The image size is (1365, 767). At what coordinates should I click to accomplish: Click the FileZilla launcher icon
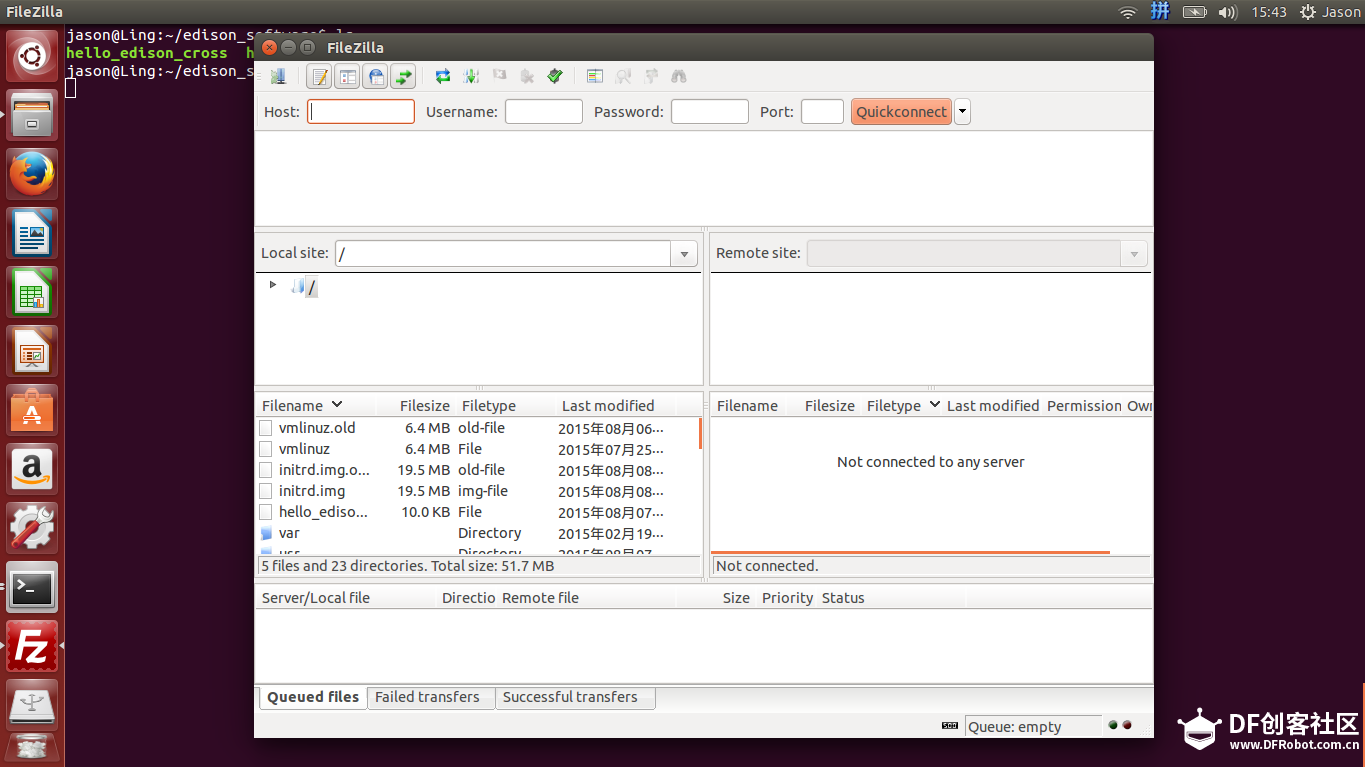tap(33, 646)
